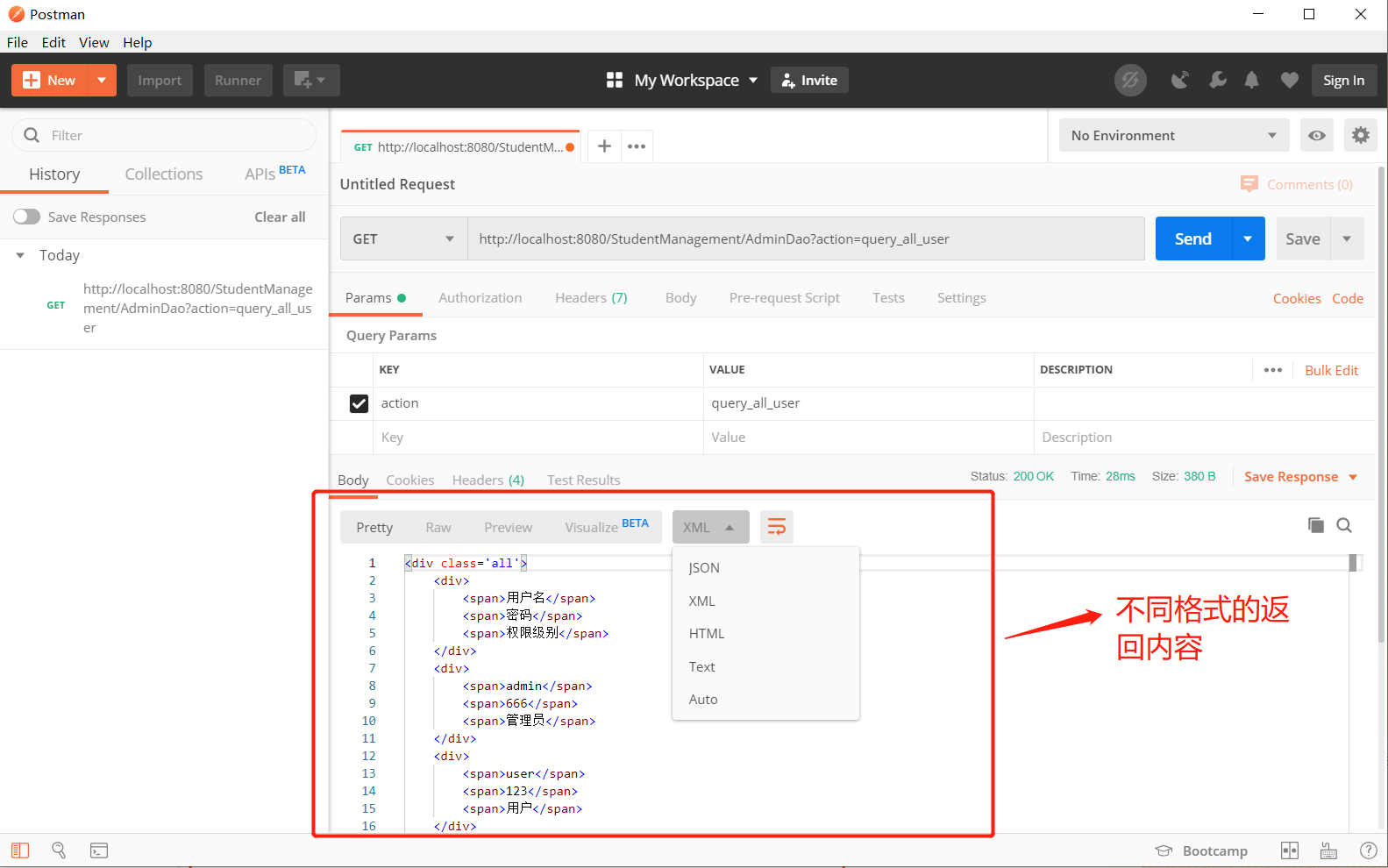Switch to the Collections tab

pos(164,174)
